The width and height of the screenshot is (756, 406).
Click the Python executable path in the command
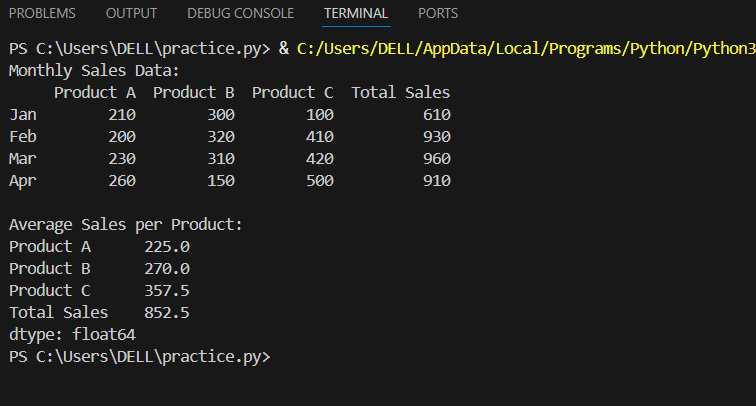526,49
